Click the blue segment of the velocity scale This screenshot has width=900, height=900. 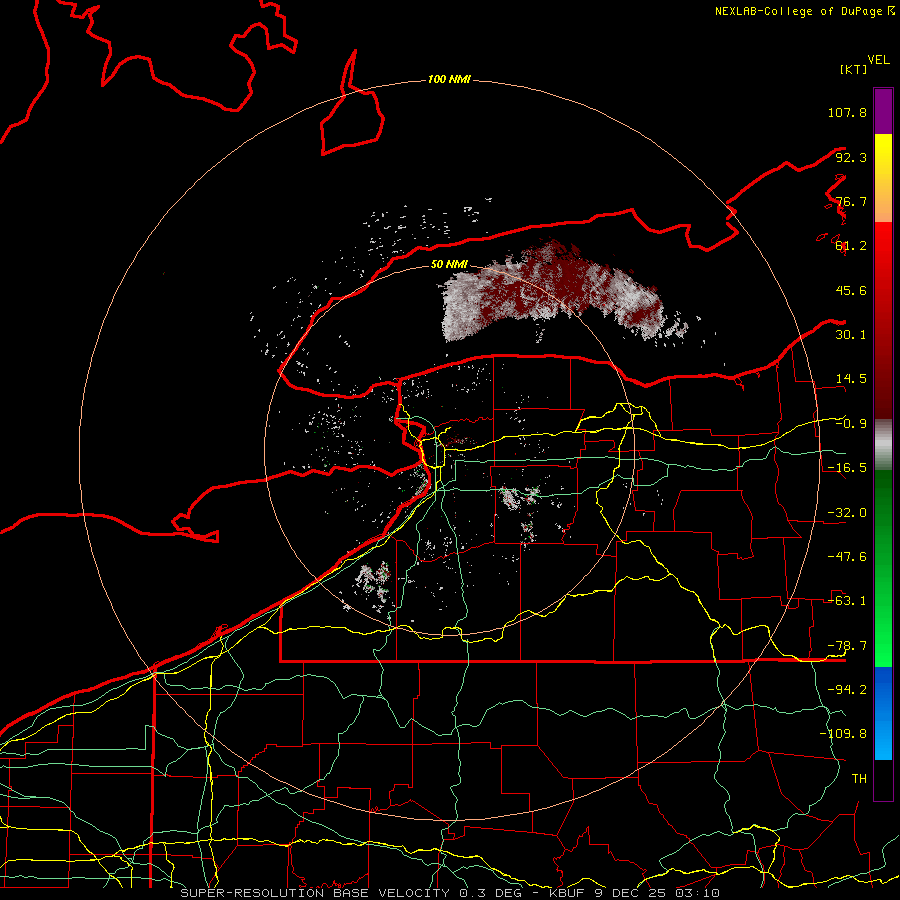pyautogui.click(x=883, y=713)
